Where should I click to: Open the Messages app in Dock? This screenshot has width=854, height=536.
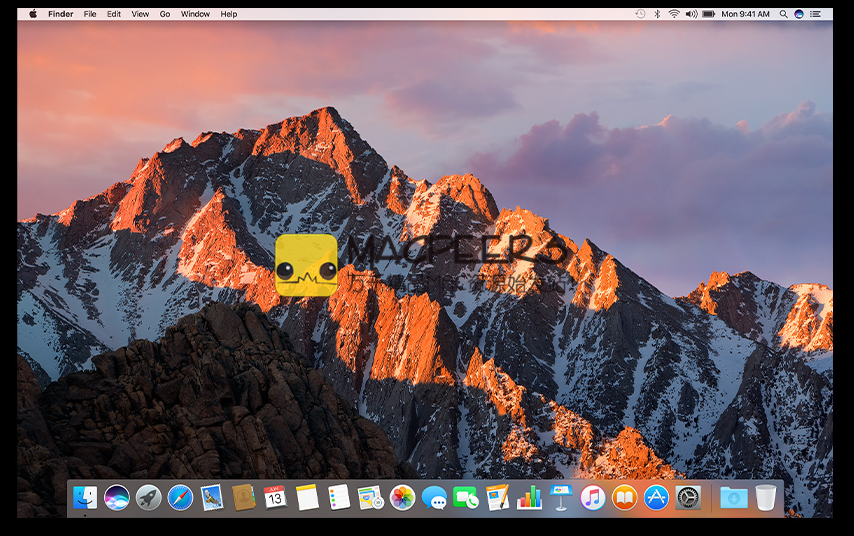pyautogui.click(x=434, y=497)
